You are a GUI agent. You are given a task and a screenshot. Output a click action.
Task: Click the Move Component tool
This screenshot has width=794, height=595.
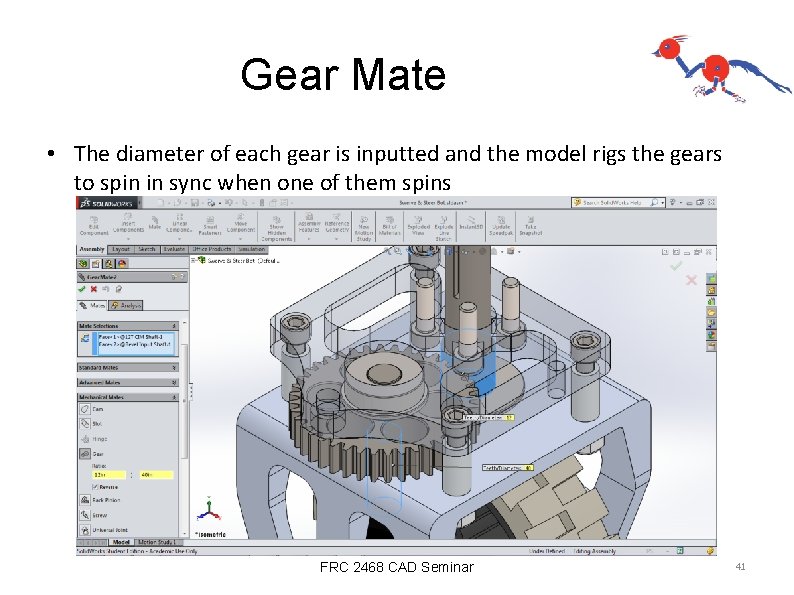(241, 223)
